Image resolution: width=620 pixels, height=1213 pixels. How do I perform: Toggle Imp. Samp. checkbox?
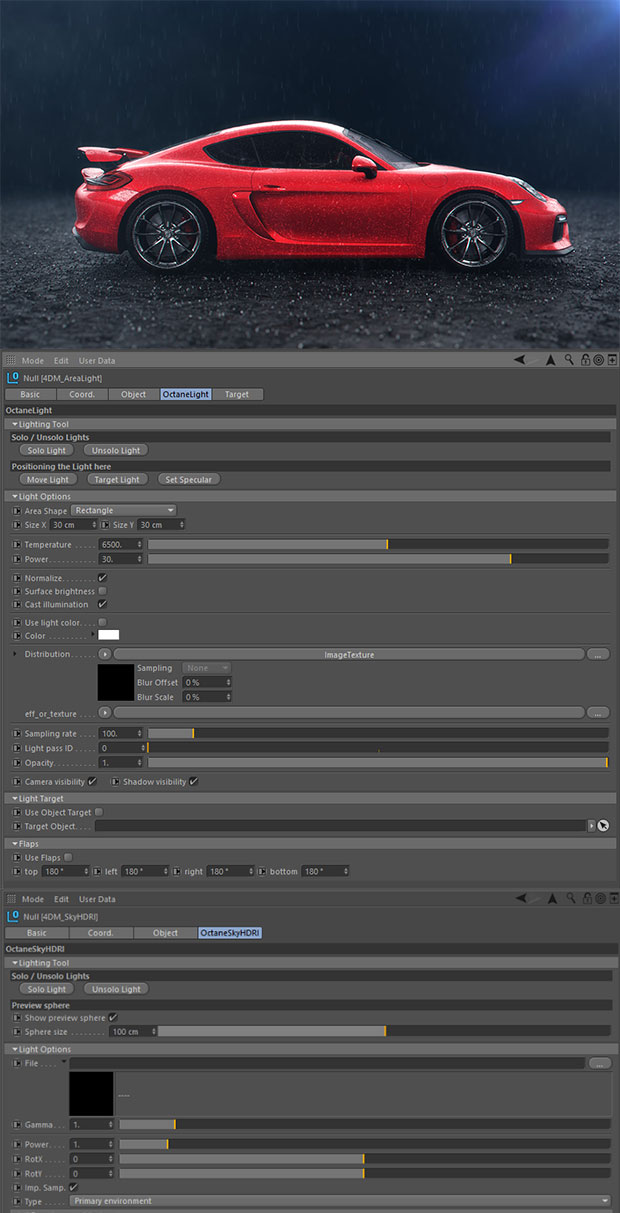(73, 1187)
